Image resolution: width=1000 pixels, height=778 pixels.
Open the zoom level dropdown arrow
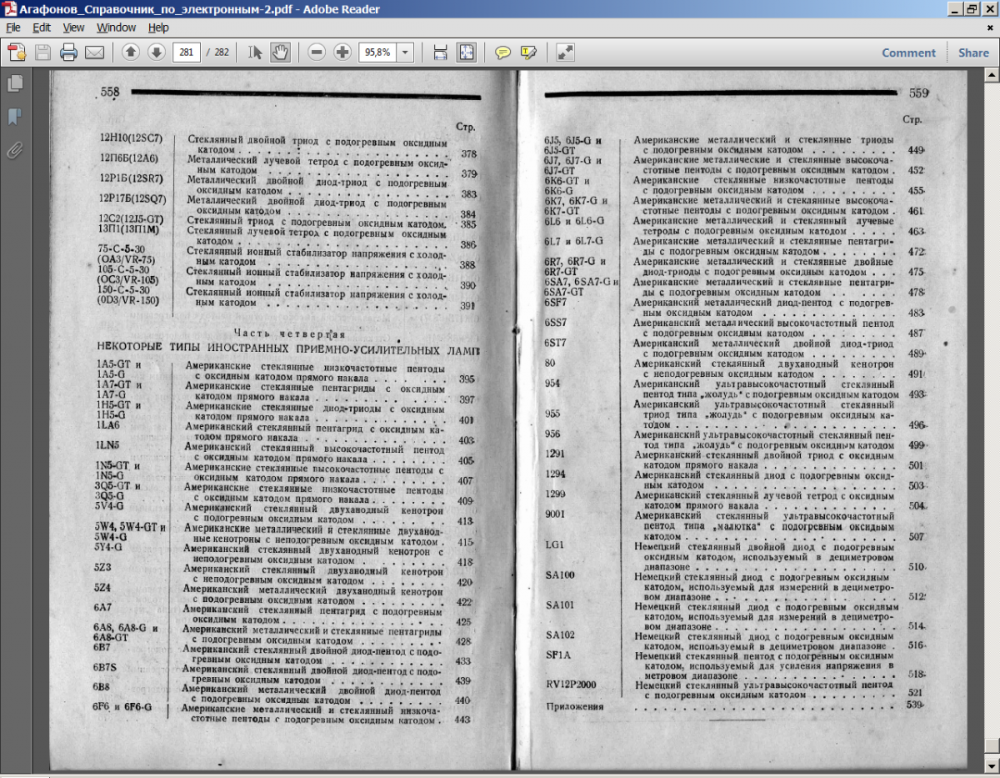click(405, 52)
